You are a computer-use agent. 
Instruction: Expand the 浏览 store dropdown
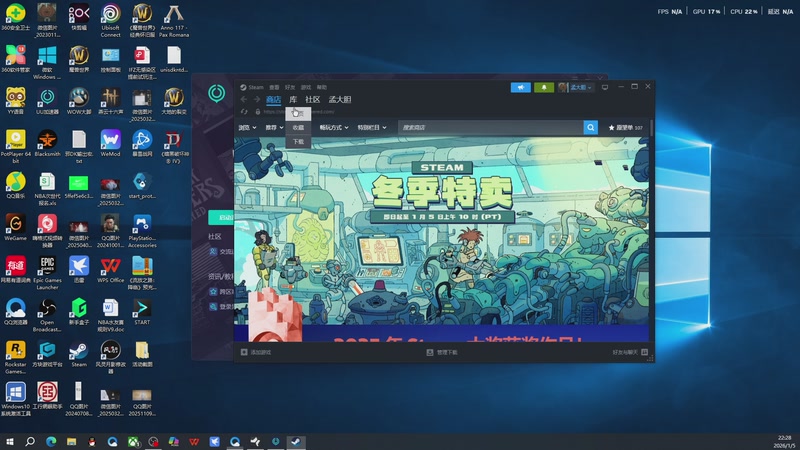[247, 128]
